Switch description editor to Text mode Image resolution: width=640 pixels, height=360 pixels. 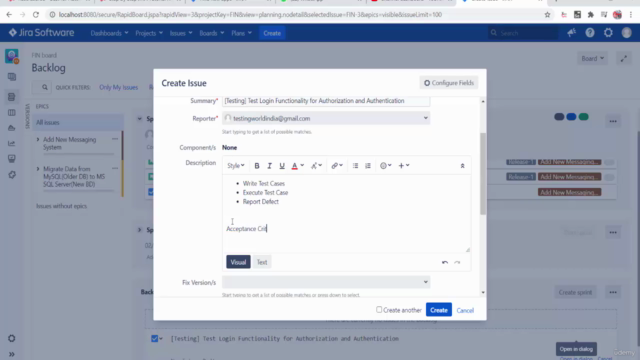coord(262,262)
